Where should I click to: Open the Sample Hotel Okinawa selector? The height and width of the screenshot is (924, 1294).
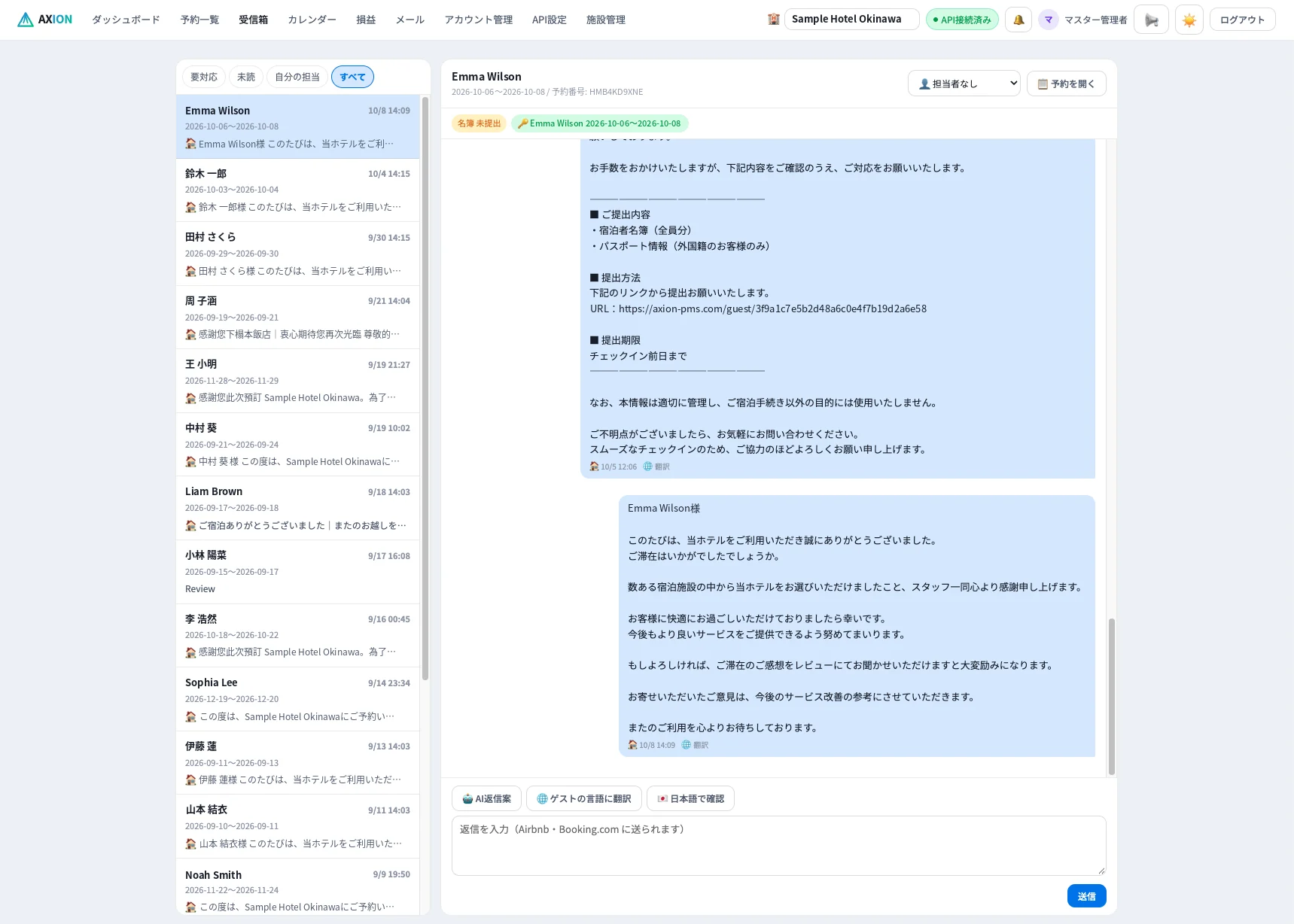point(851,20)
